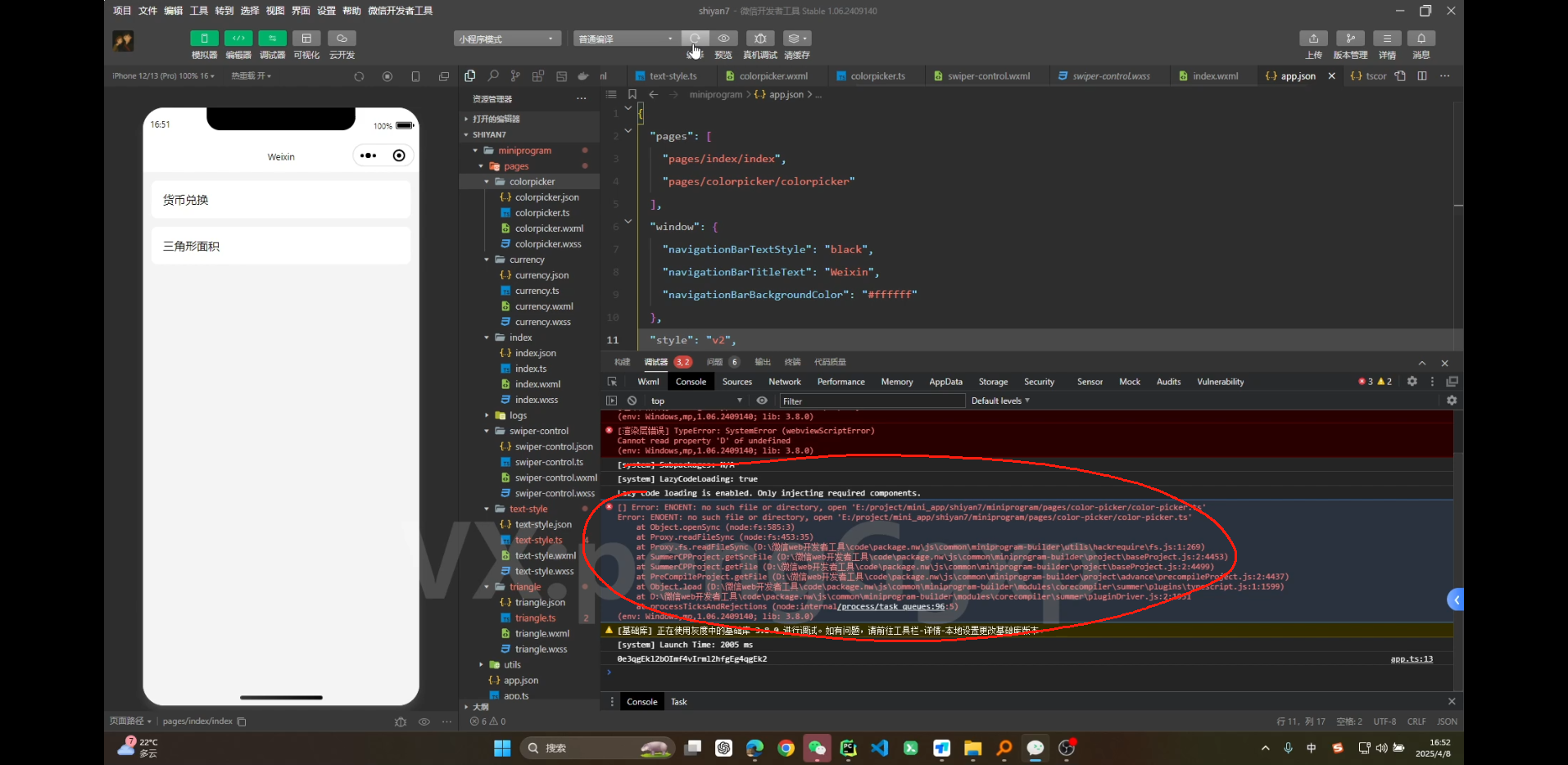This screenshot has width=1568, height=765.
Task: Tap 三角形面积 in the simulator
Action: [x=281, y=246]
